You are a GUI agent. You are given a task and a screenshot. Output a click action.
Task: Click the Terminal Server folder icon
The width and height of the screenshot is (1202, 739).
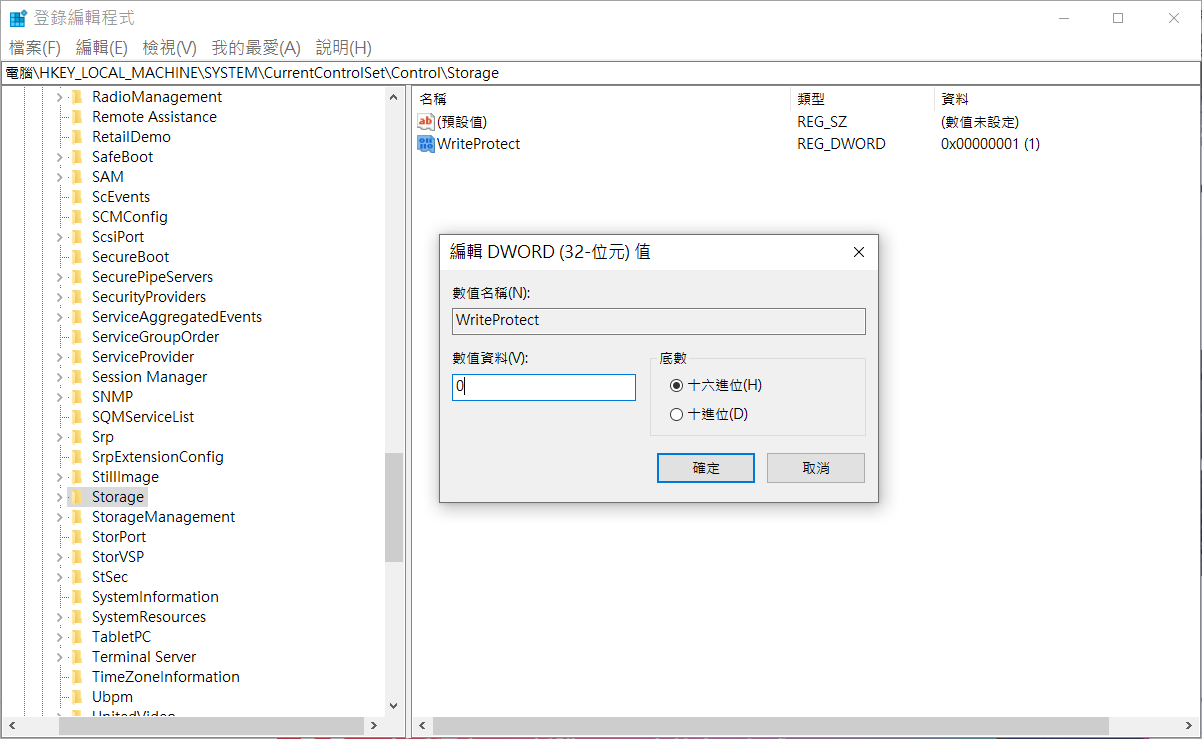tap(77, 657)
